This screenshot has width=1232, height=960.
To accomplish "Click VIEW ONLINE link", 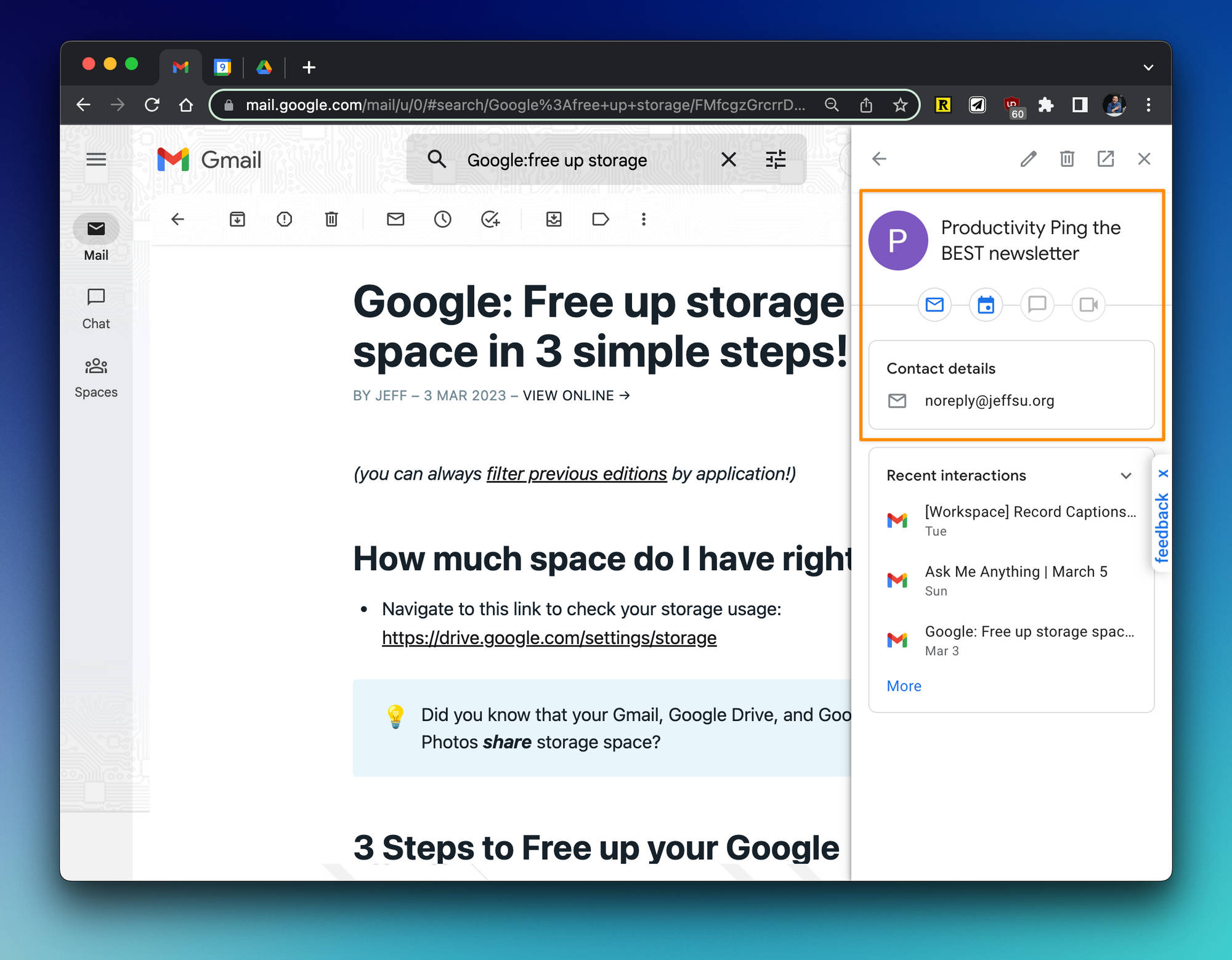I will [x=577, y=395].
